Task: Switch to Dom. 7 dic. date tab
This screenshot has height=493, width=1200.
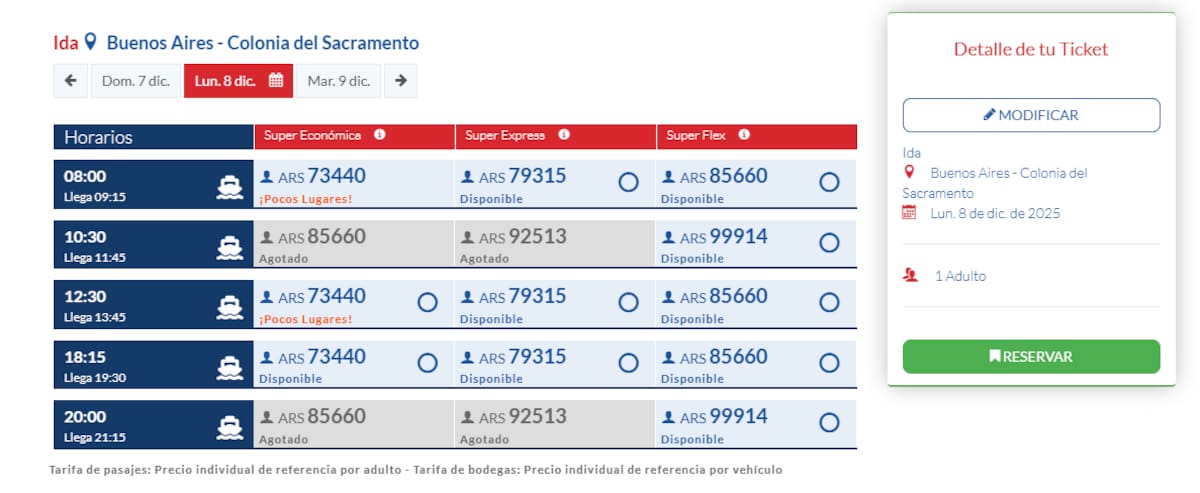Action: (x=136, y=81)
